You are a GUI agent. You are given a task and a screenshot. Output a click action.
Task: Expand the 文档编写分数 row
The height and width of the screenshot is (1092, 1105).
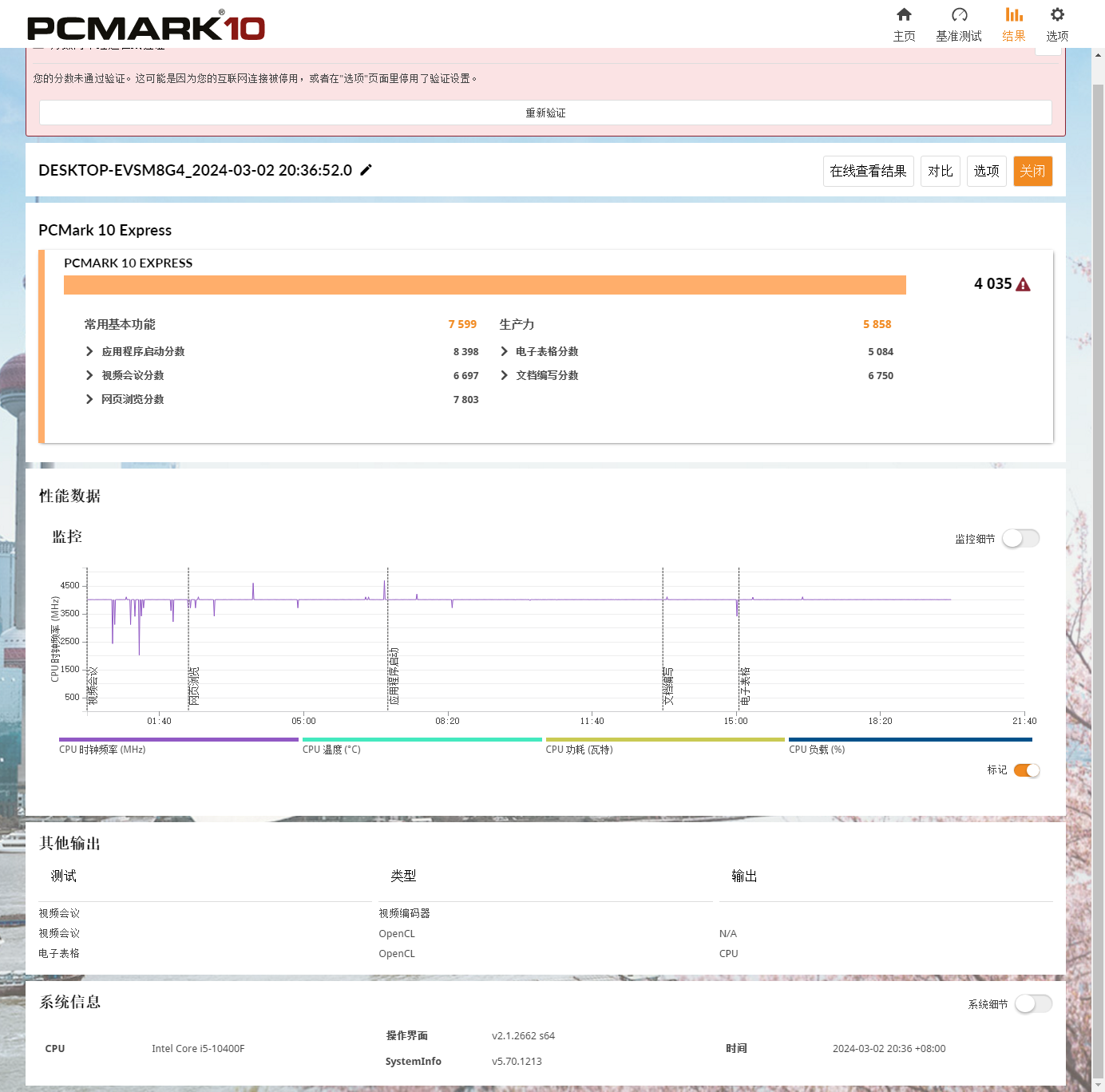coord(504,375)
